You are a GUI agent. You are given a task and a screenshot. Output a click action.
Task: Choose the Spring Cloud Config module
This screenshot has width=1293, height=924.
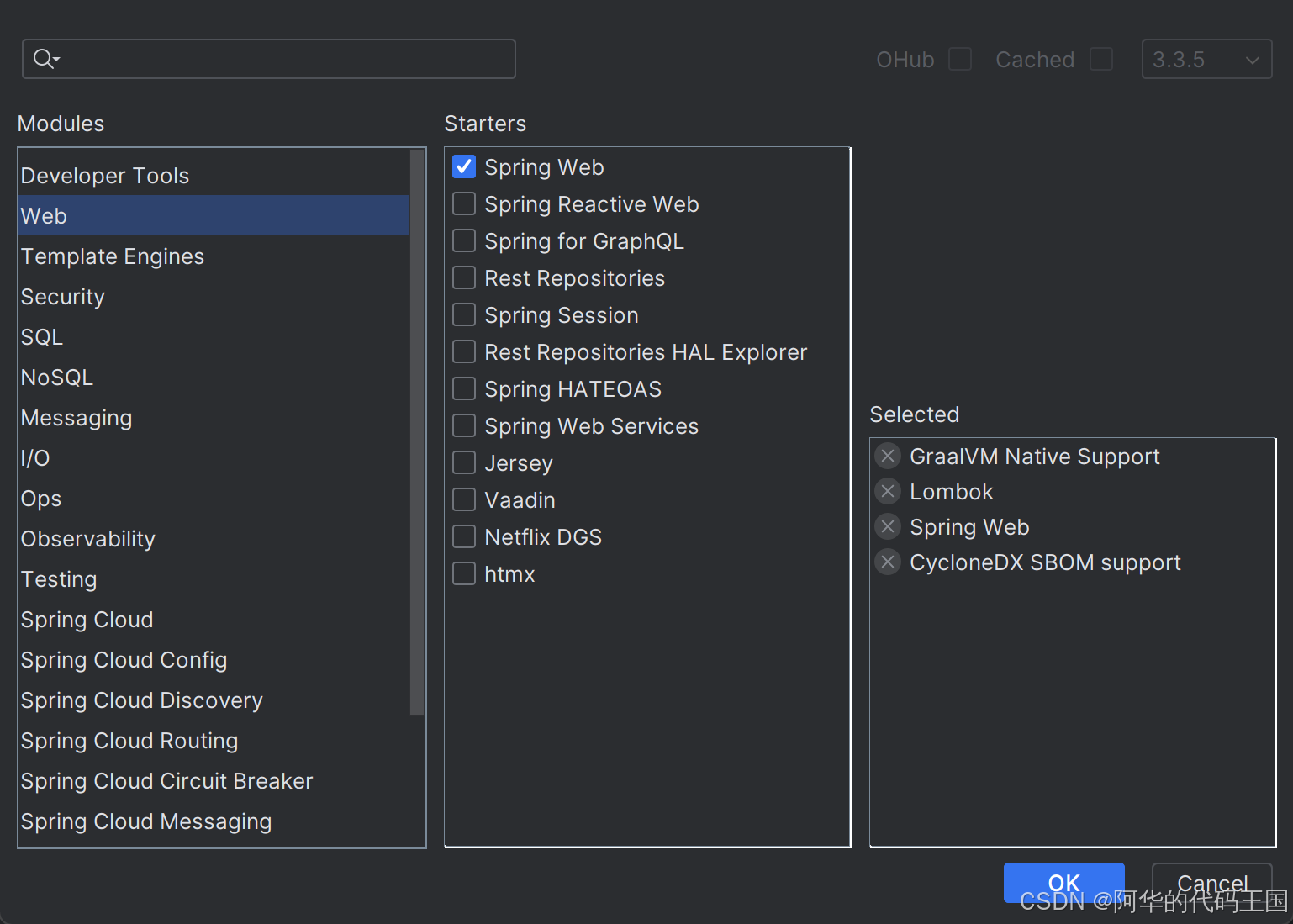214,659
